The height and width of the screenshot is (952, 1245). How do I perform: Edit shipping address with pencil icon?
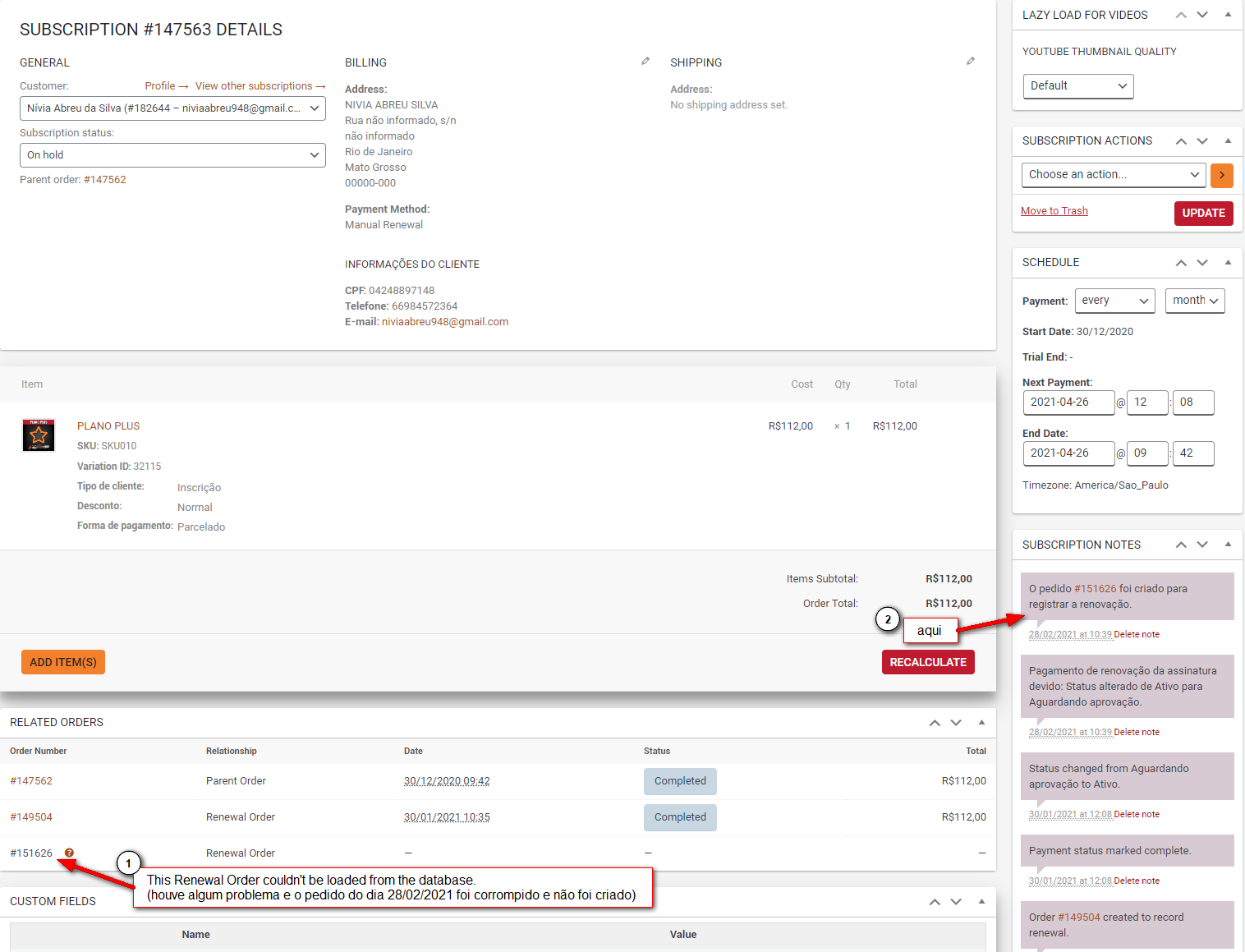coord(971,62)
